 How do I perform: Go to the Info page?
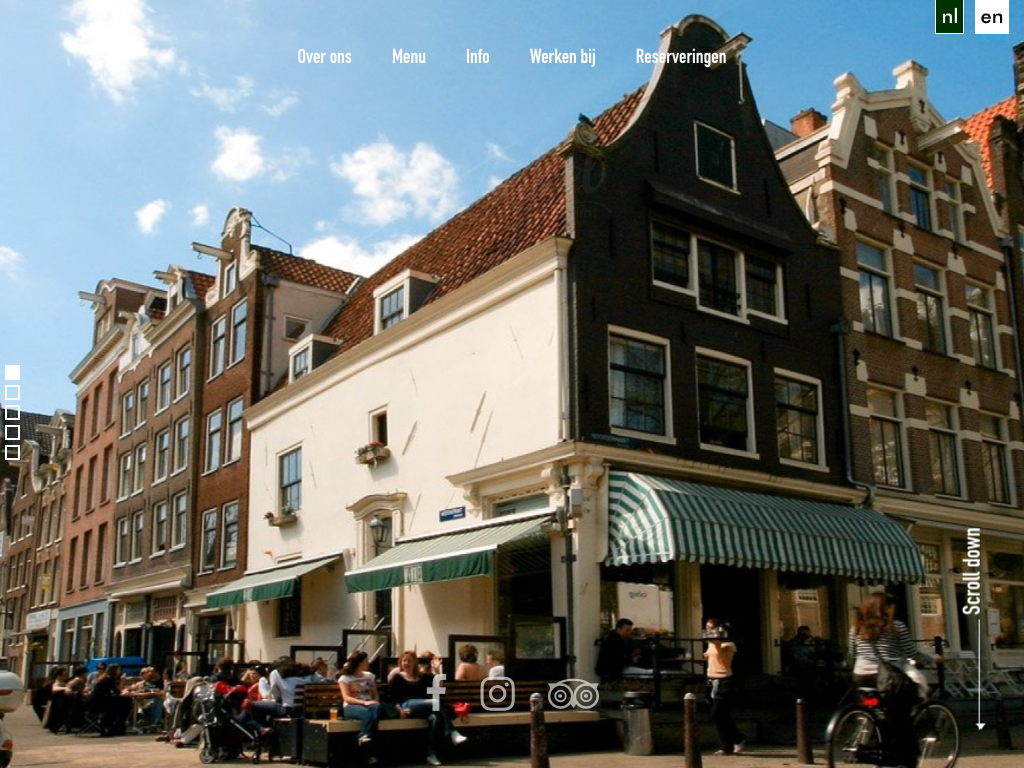[x=477, y=57]
